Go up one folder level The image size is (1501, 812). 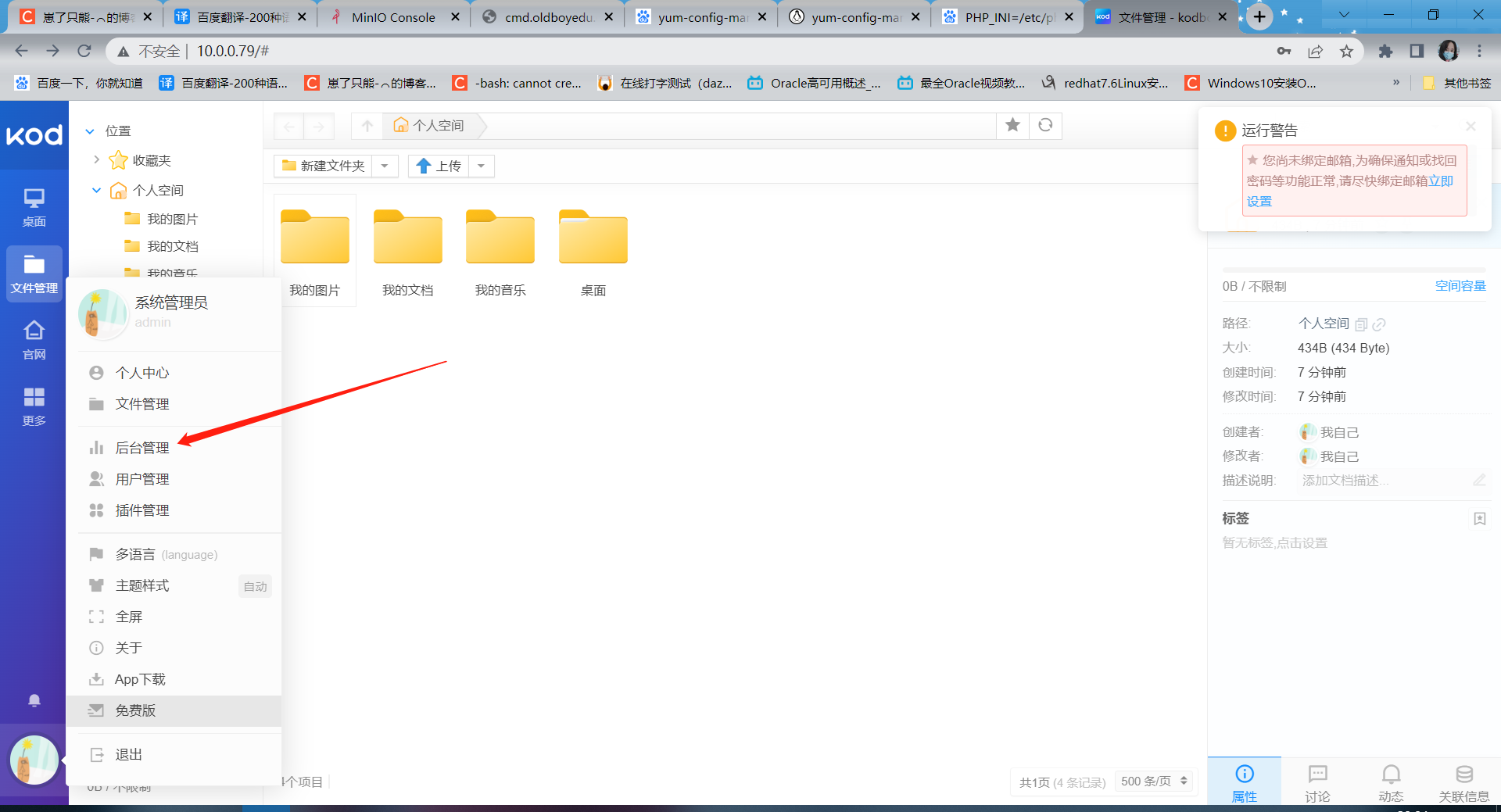coord(367,126)
